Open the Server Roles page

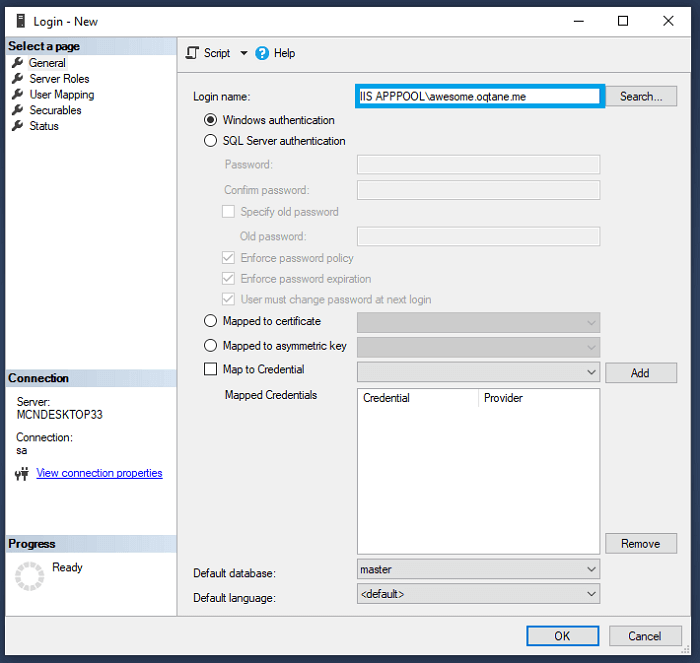59,79
